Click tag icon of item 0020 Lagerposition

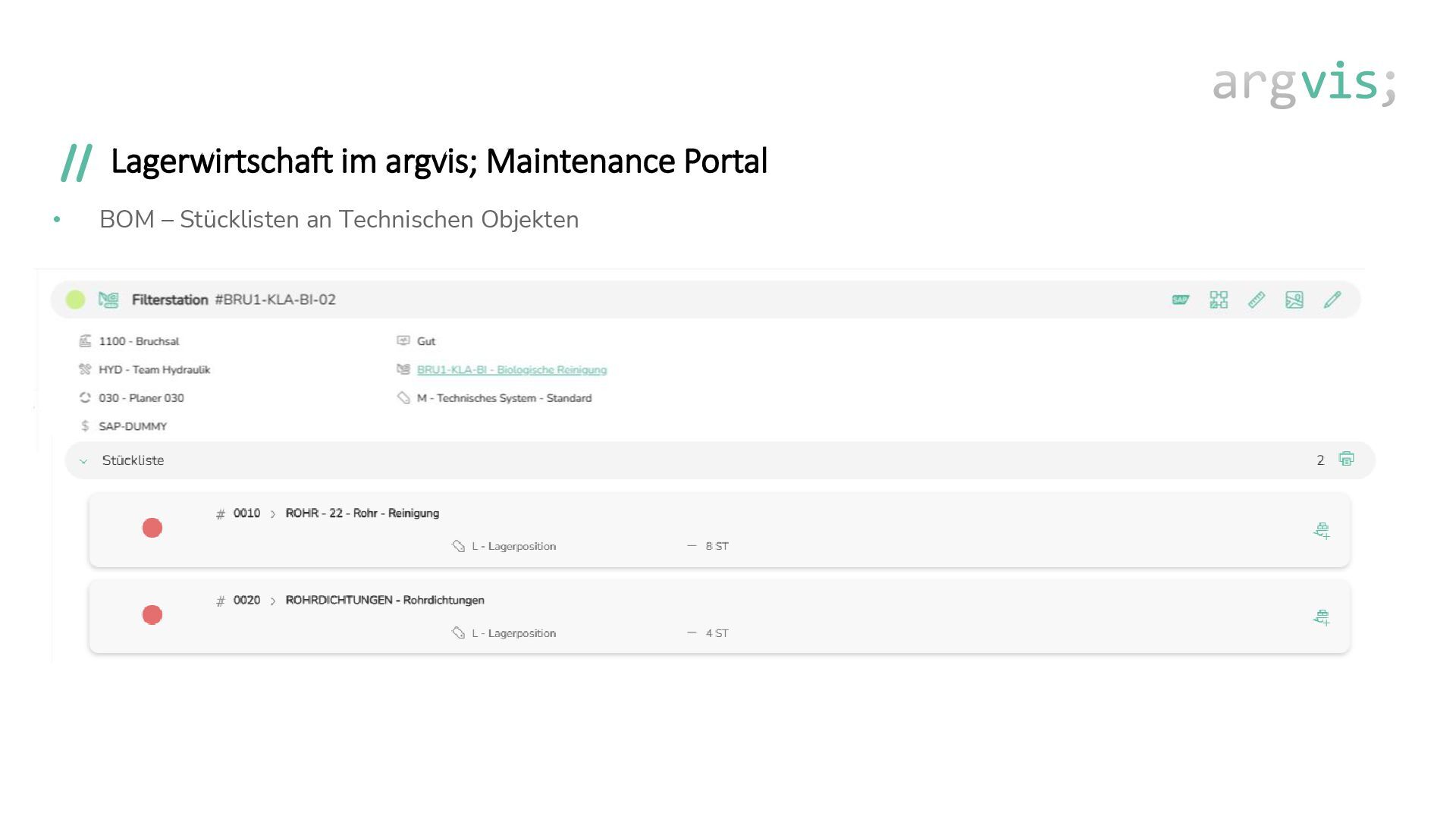point(458,632)
